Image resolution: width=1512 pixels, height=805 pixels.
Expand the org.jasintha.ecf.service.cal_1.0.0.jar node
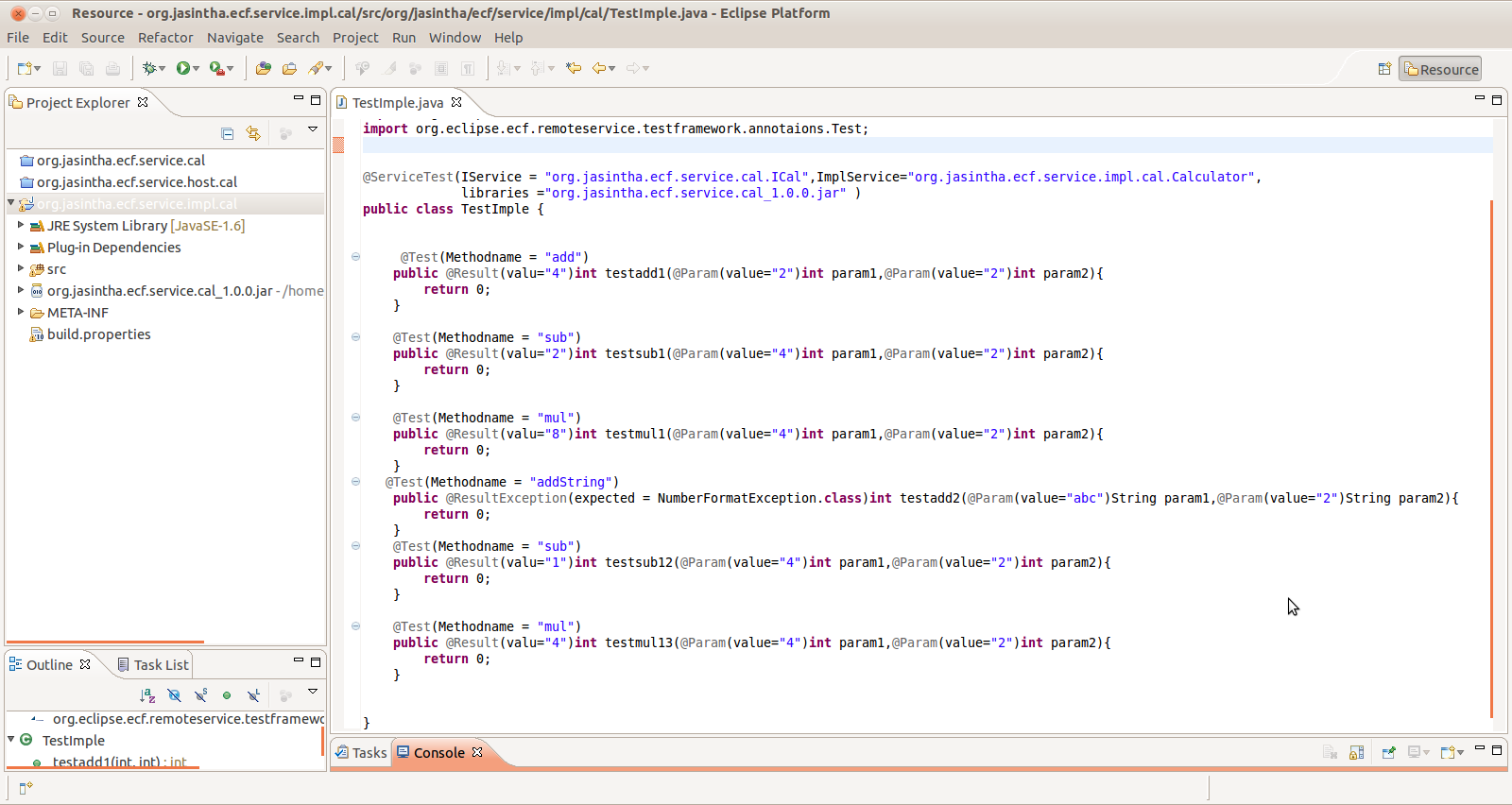21,290
